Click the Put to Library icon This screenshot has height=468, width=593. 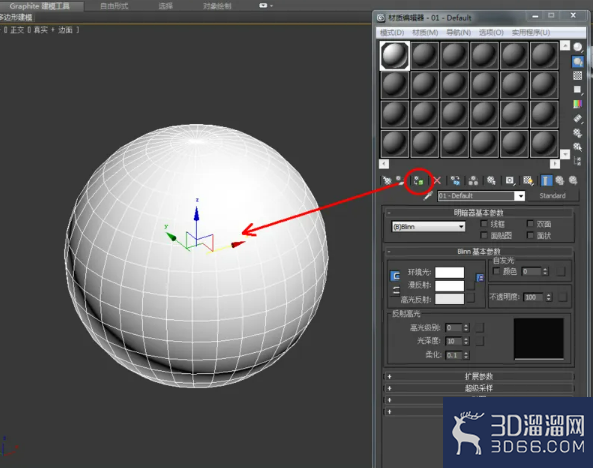pyautogui.click(x=491, y=180)
